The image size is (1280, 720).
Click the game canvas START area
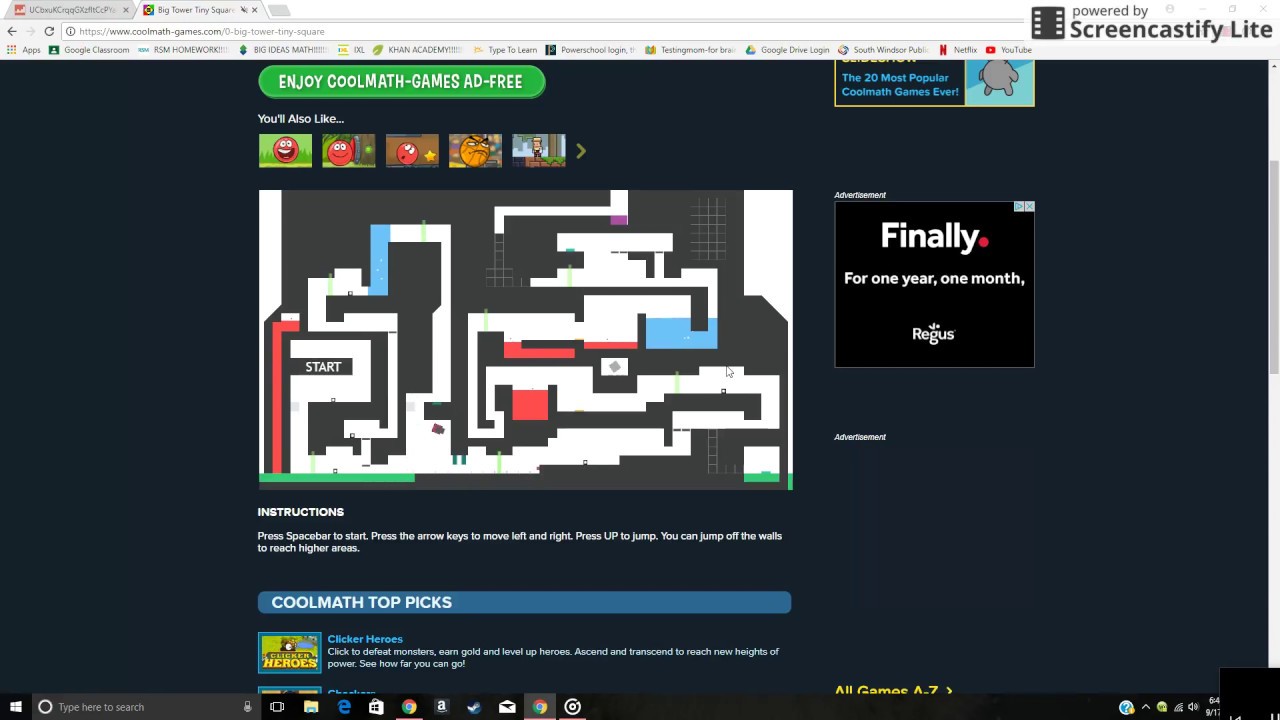(323, 367)
